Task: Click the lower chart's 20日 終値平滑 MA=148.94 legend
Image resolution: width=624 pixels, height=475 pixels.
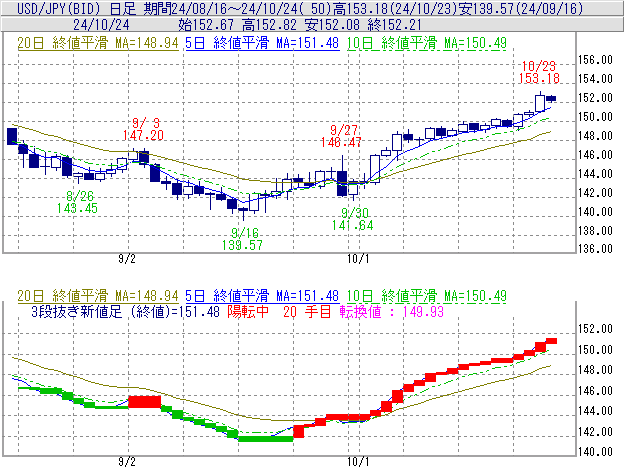Action: (98, 296)
